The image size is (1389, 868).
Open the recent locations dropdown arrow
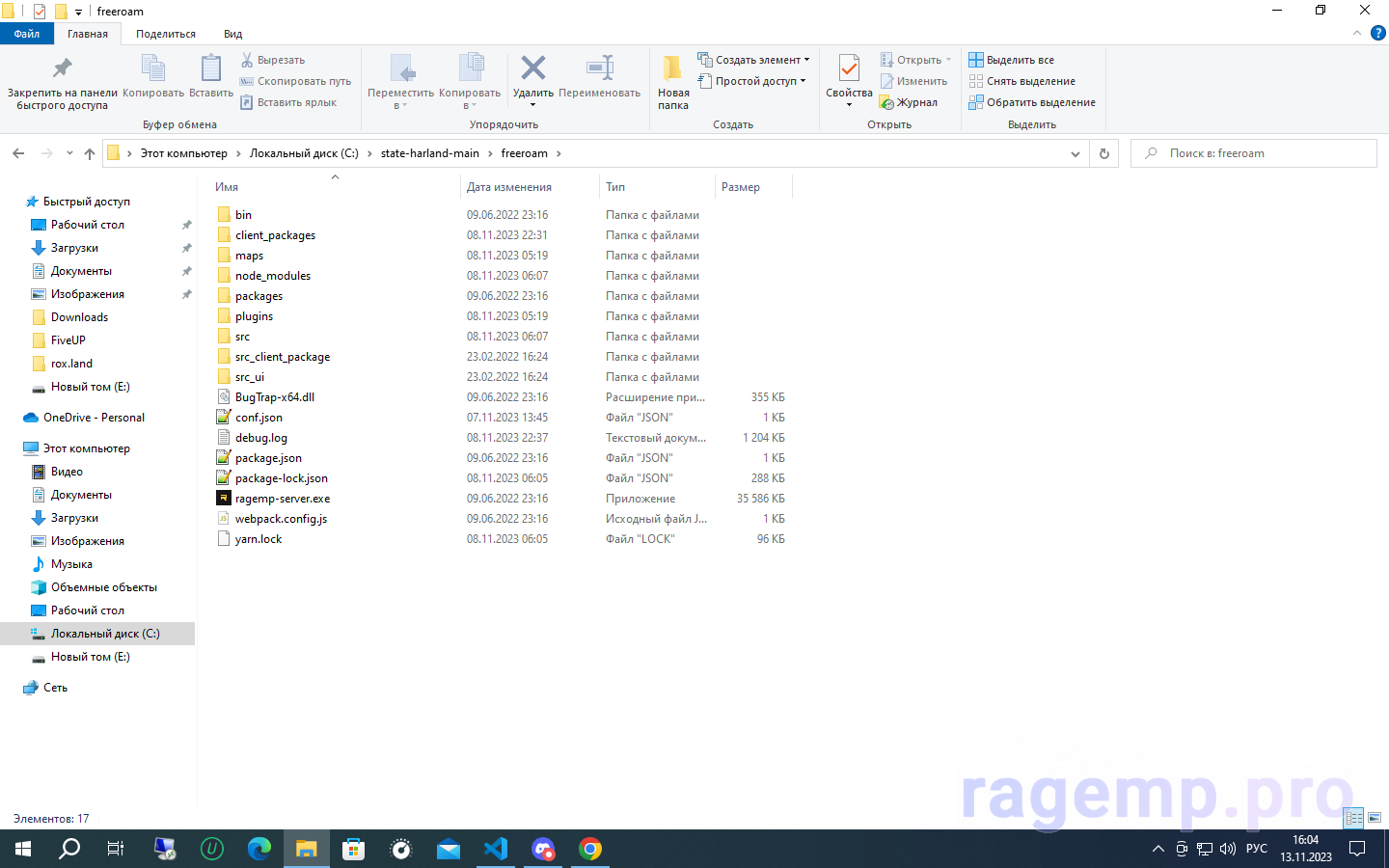pos(69,153)
